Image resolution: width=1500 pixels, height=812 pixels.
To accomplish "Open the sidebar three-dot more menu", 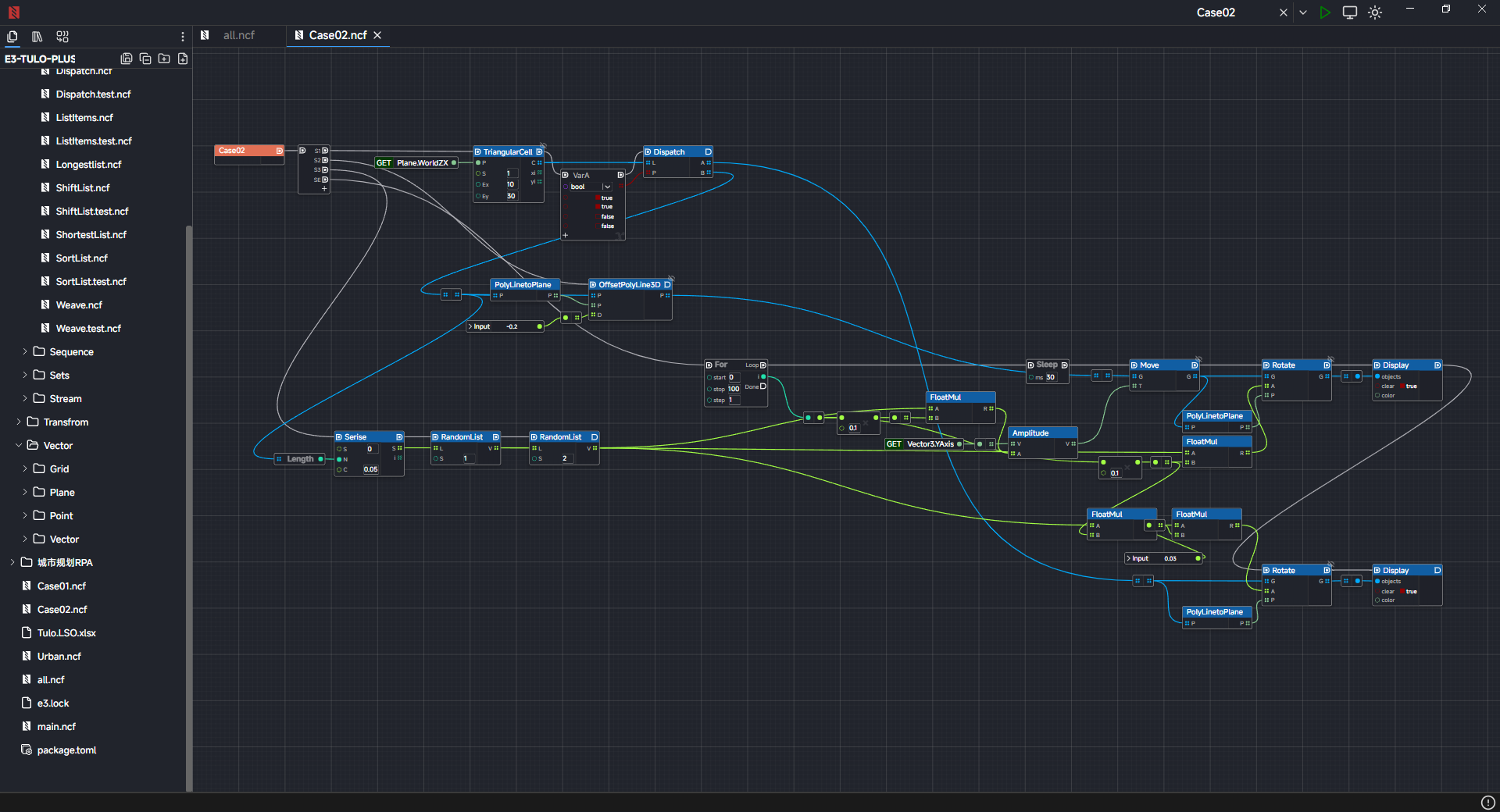I will (x=183, y=37).
